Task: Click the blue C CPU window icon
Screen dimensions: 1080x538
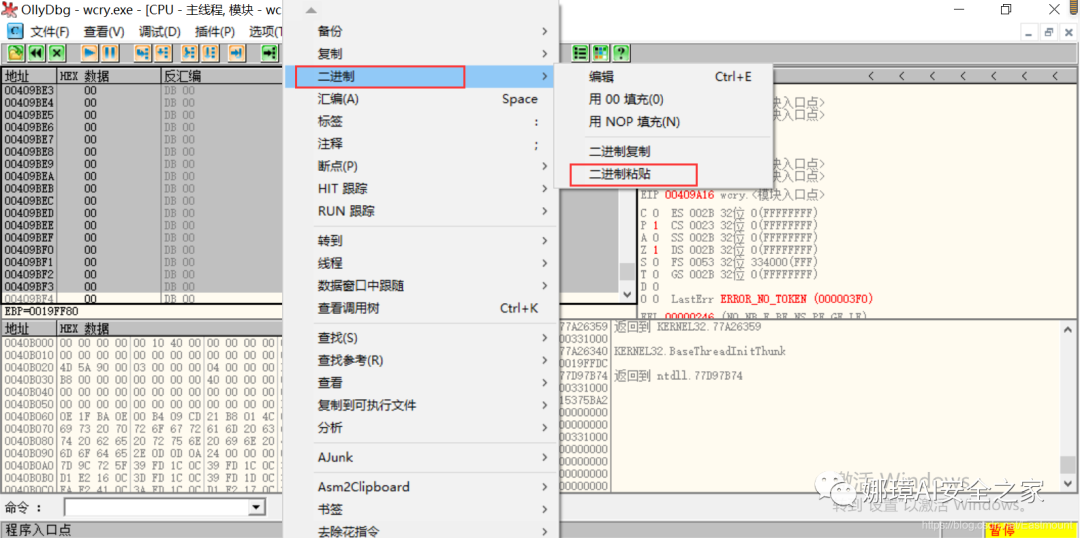Action: click(x=14, y=32)
